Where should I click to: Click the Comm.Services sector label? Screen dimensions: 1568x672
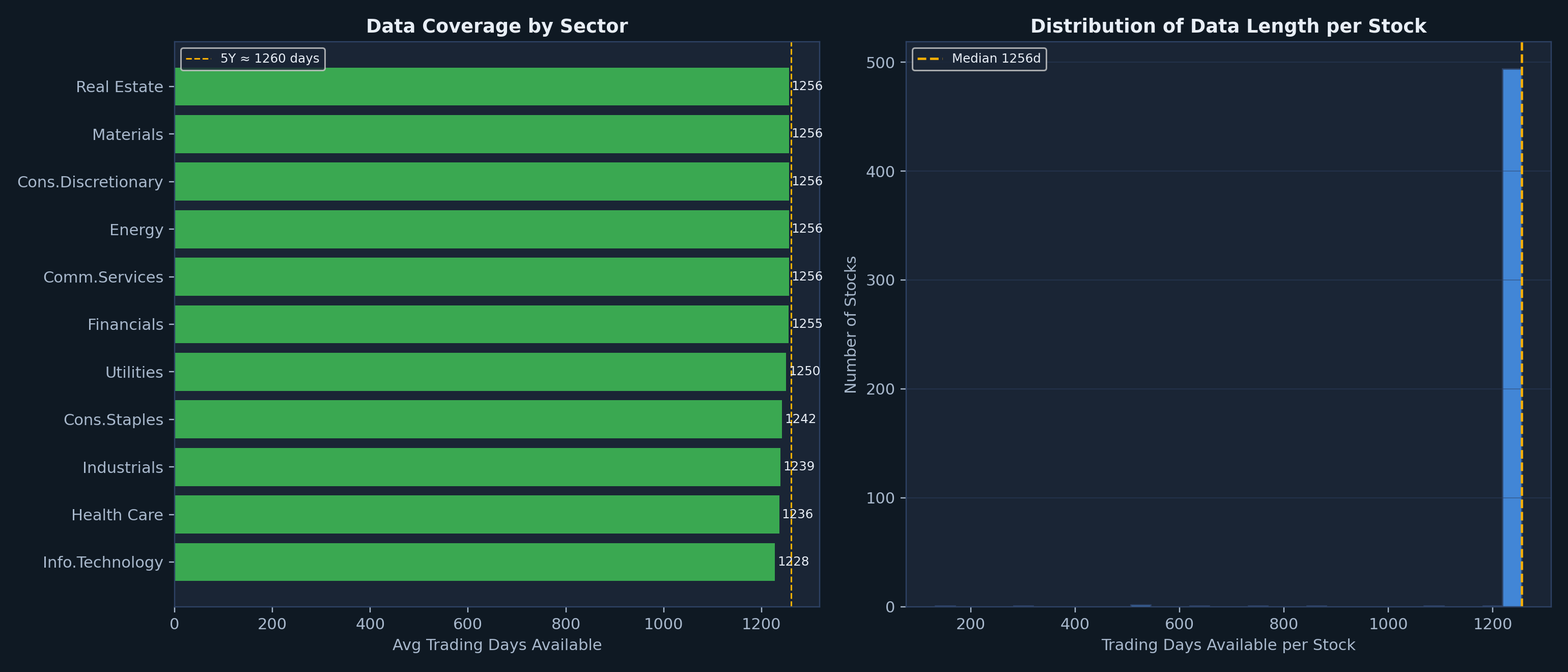click(103, 277)
